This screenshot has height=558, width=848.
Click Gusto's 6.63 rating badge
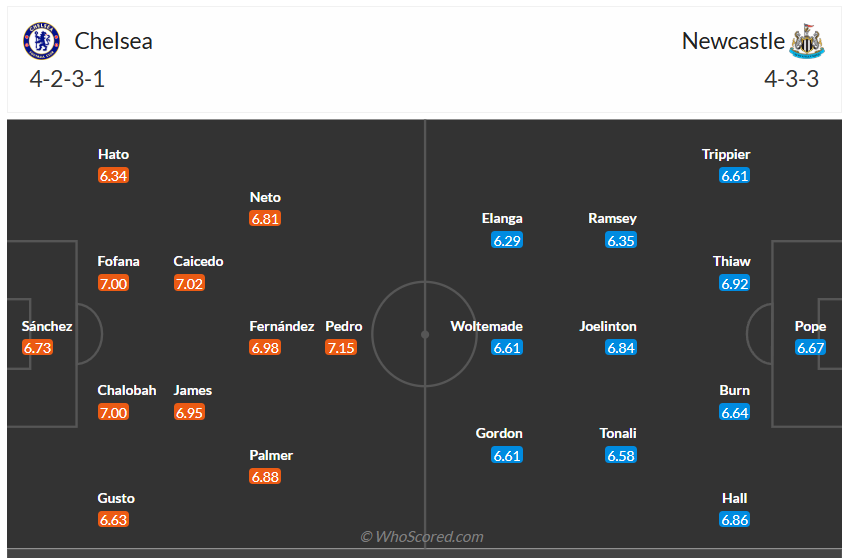(114, 520)
